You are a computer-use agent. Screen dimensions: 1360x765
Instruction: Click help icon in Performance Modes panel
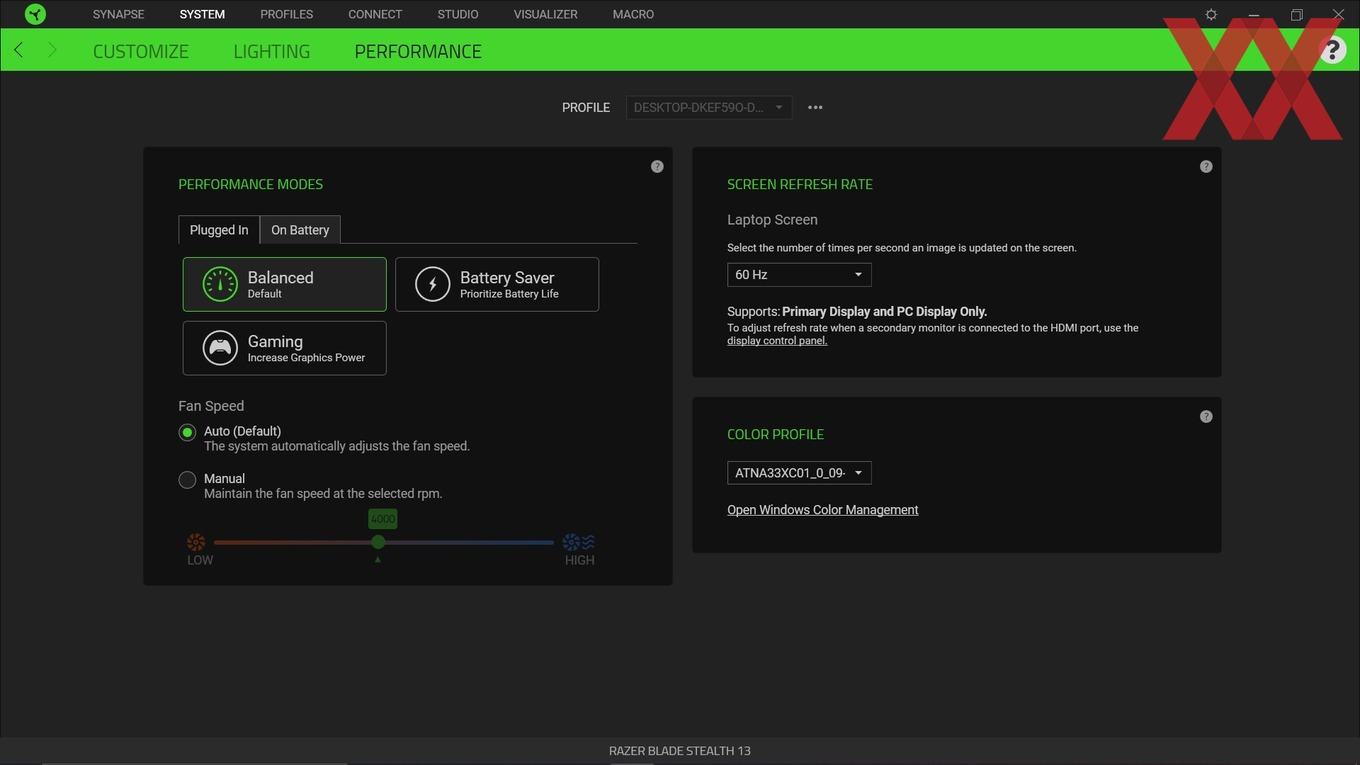(x=657, y=167)
